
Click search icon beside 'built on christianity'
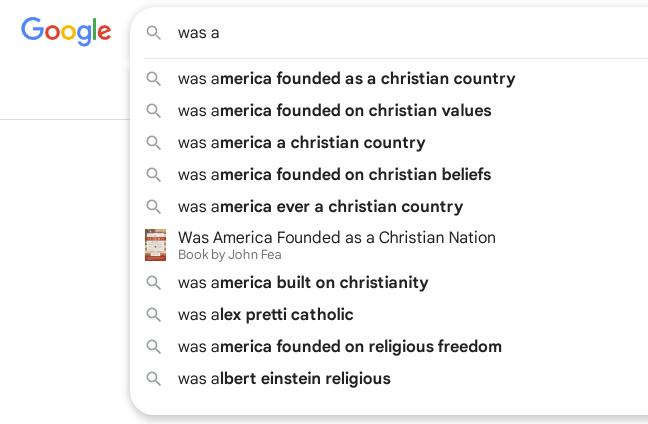(x=154, y=282)
